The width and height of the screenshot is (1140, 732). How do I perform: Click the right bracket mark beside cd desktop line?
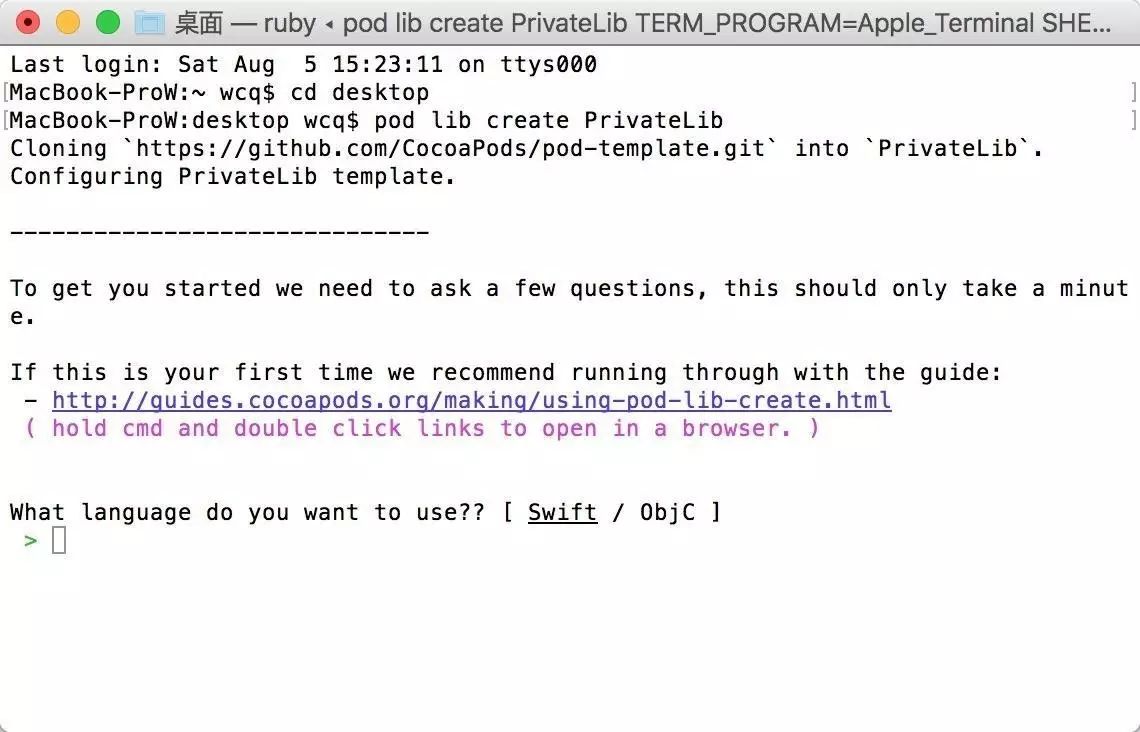(x=1133, y=92)
